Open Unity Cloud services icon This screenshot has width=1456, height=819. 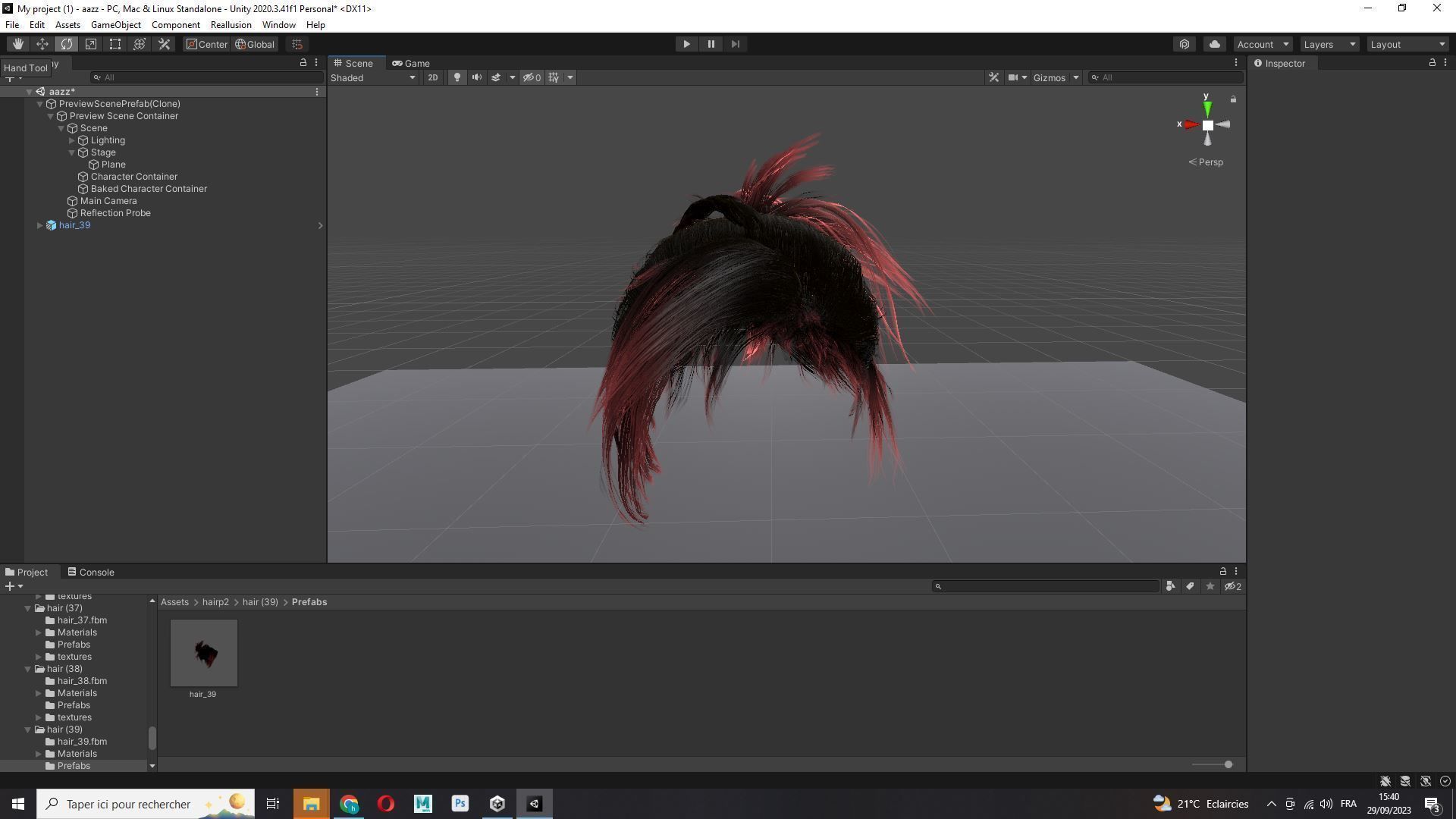click(1214, 44)
